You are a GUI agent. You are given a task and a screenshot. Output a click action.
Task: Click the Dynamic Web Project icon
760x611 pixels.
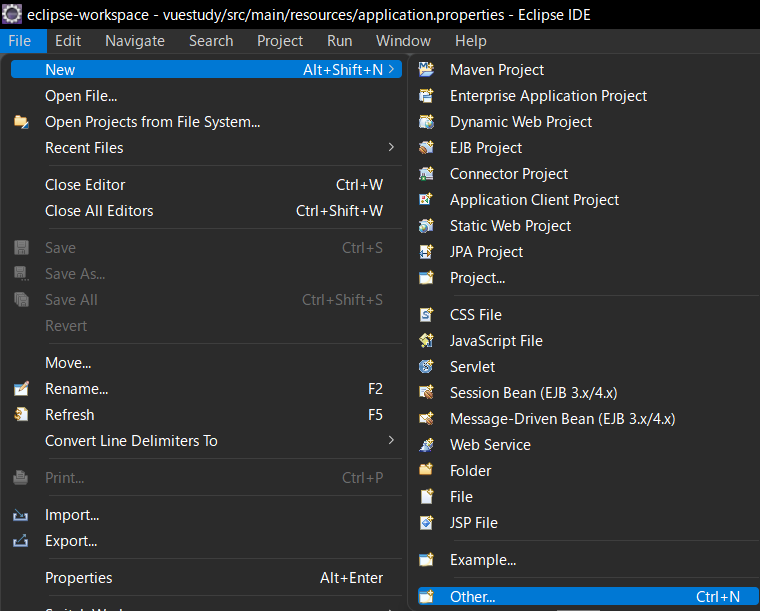pyautogui.click(x=426, y=122)
